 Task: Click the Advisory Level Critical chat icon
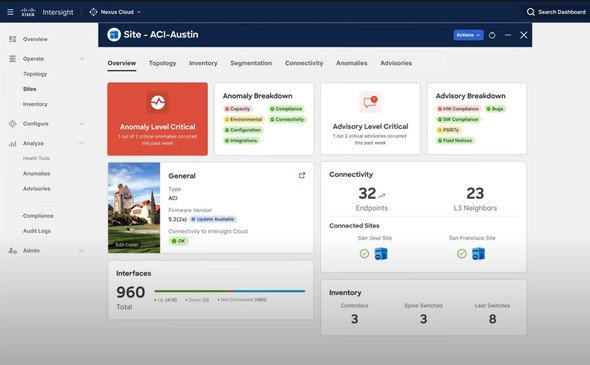(370, 102)
